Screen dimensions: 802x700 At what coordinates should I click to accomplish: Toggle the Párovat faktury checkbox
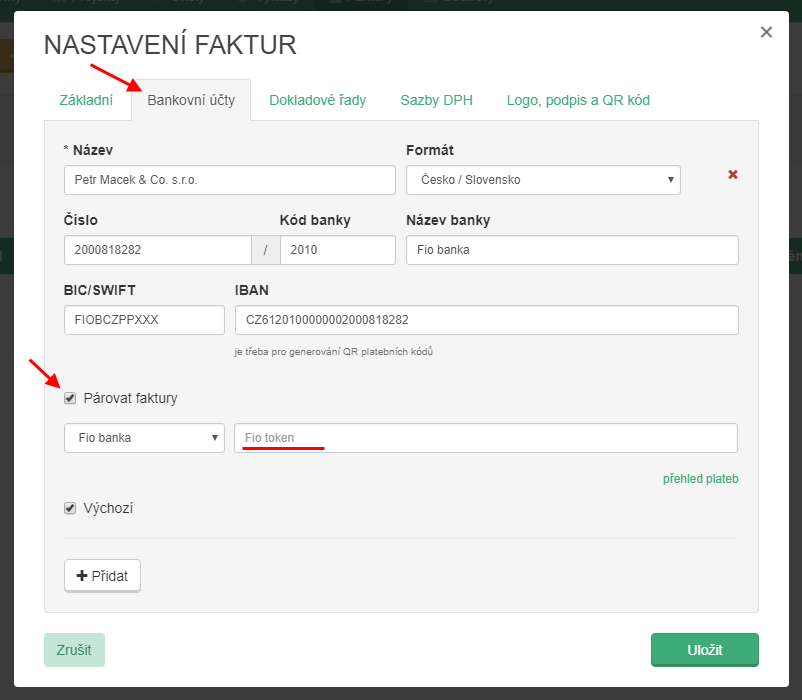point(70,398)
